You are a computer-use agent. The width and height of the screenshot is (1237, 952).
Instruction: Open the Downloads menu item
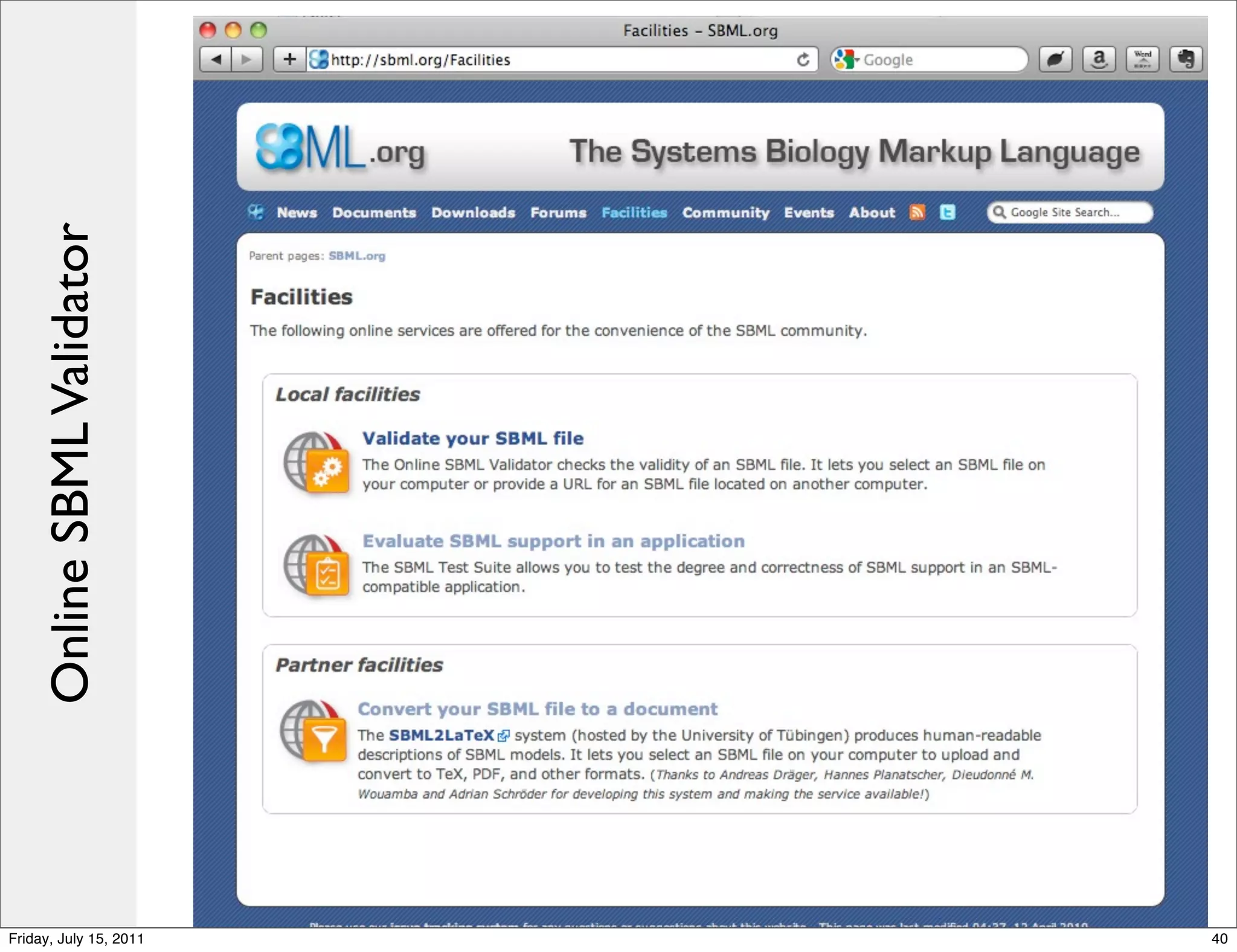click(473, 213)
